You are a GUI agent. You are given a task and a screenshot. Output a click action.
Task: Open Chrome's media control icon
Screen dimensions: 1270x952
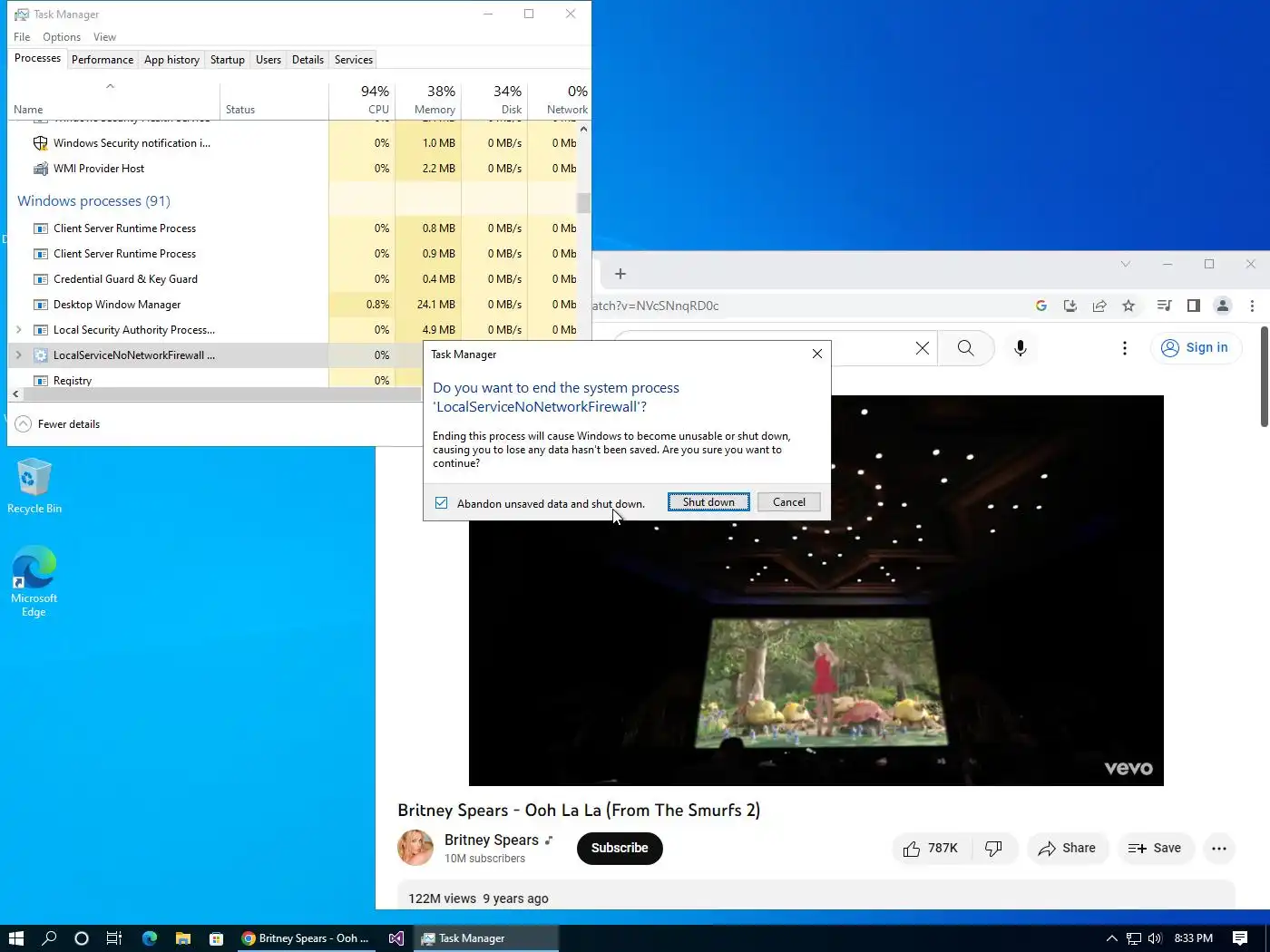(1165, 306)
